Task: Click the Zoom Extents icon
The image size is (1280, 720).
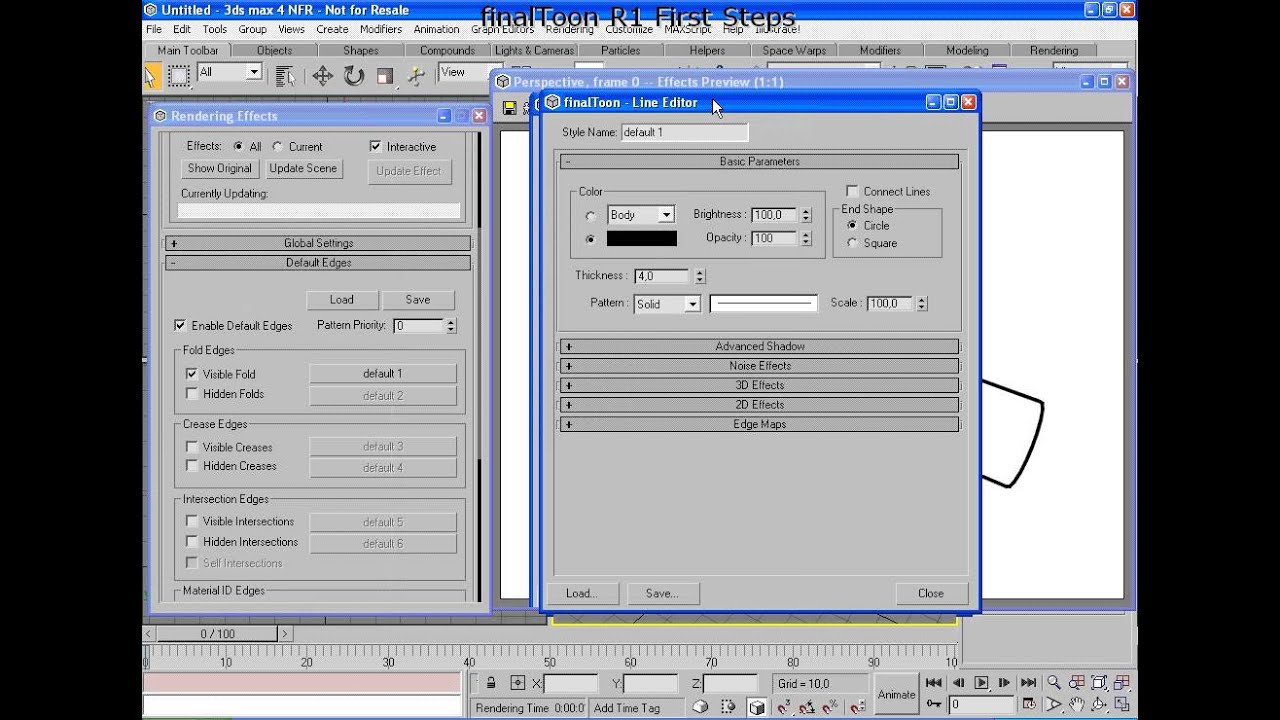Action: coord(1099,683)
